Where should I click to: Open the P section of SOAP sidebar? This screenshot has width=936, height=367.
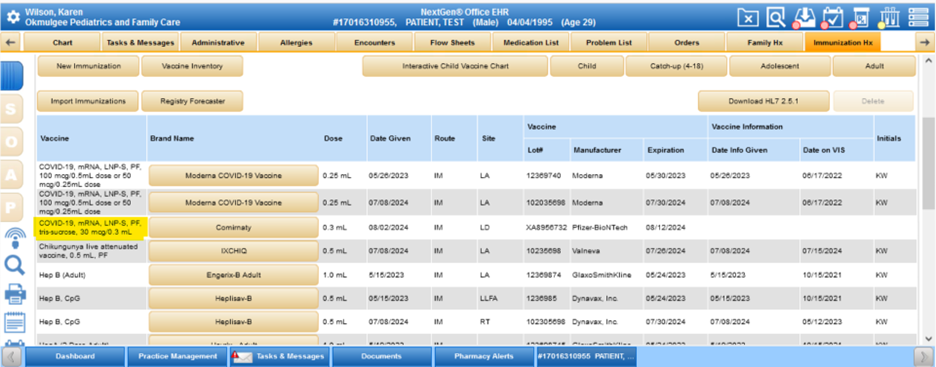pos(12,207)
